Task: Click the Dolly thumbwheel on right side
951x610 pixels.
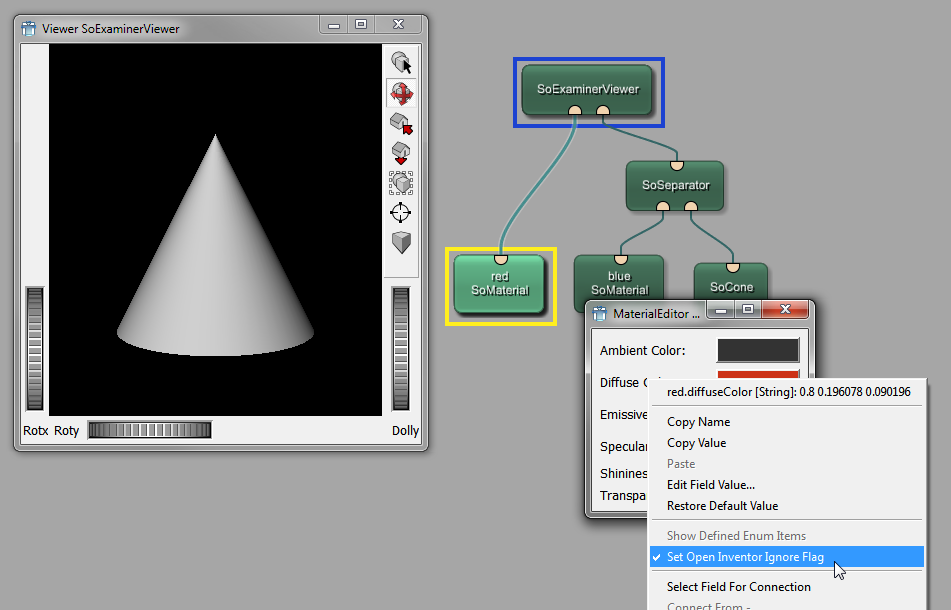Action: tap(401, 348)
